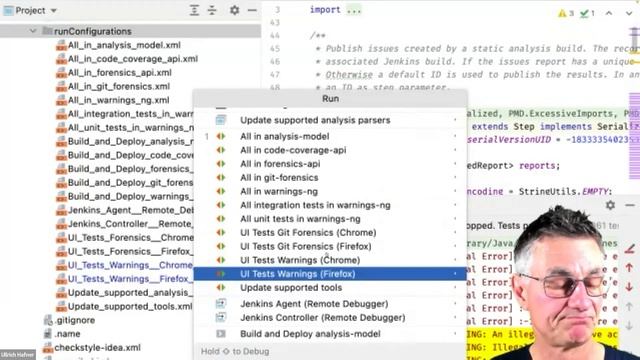This screenshot has height=360, width=640.
Task: Click icon beside Build and Deploy analysis-model
Action: click(221, 334)
